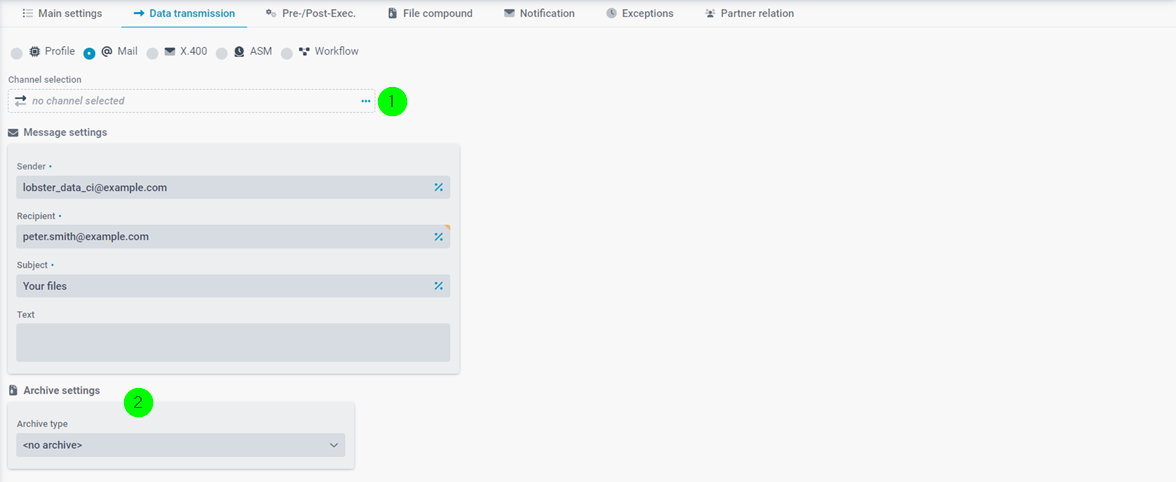Click into the Text message area
The width and height of the screenshot is (1176, 482).
232,343
